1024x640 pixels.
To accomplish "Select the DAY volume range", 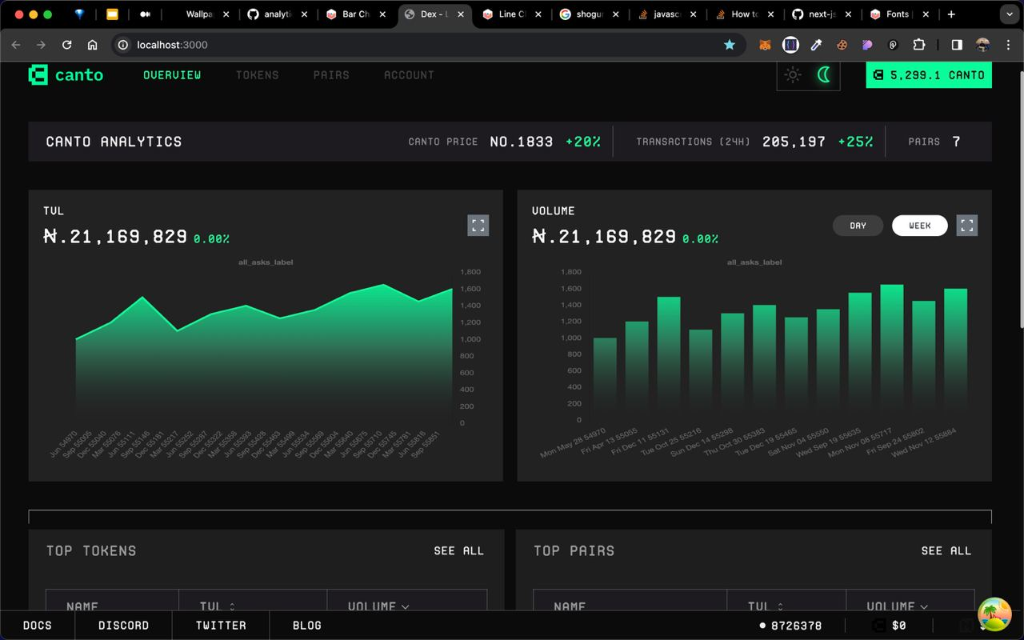I will [858, 225].
